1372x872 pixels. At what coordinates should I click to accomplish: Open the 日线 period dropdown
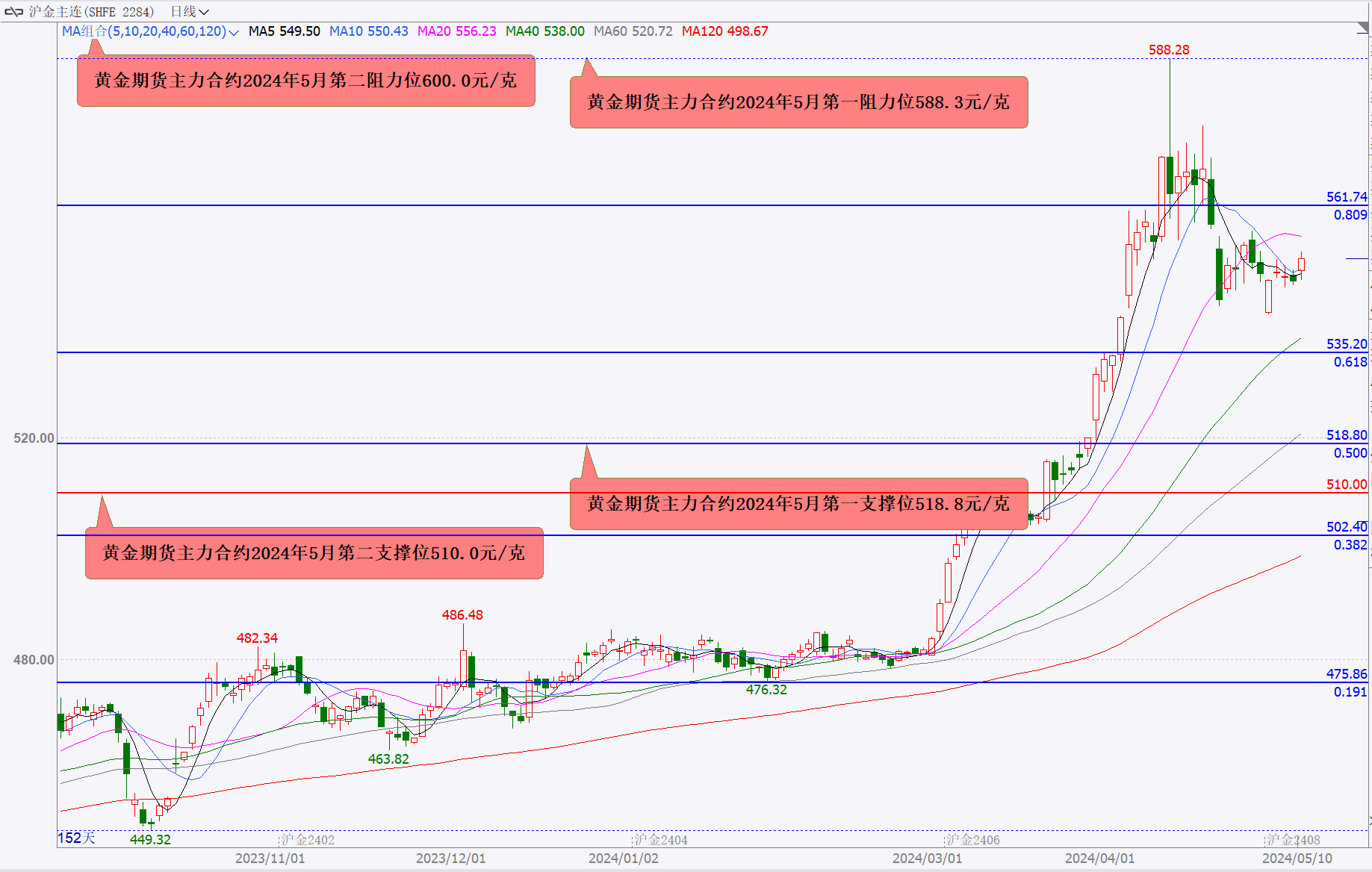pyautogui.click(x=189, y=12)
